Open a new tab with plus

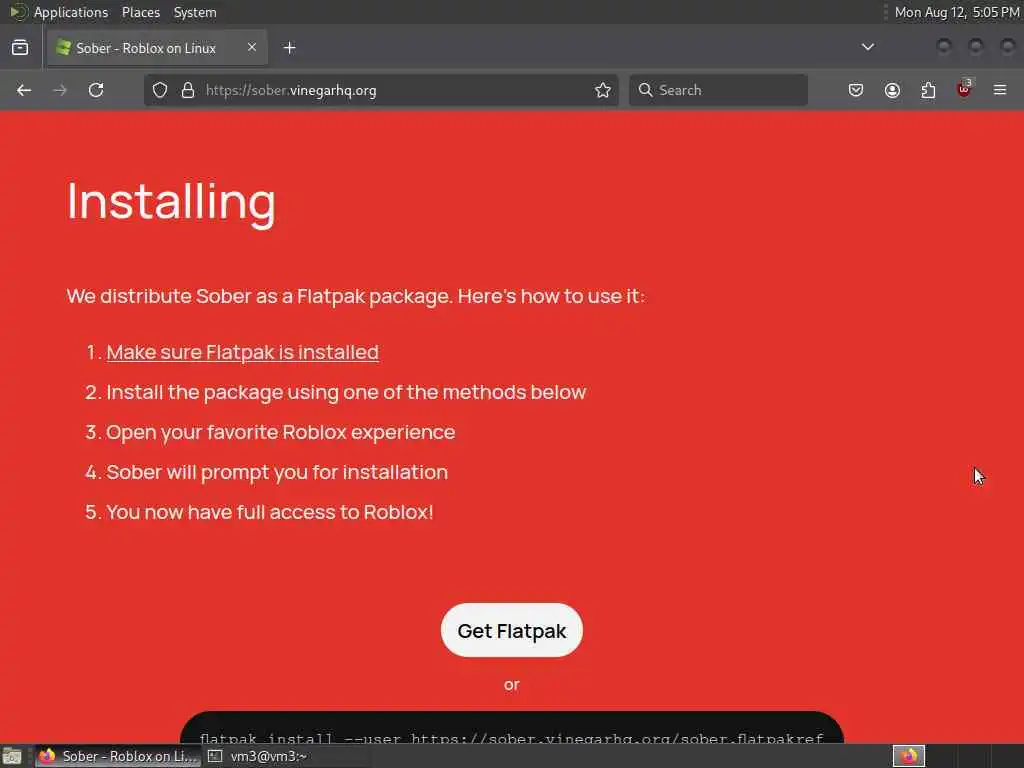[290, 48]
